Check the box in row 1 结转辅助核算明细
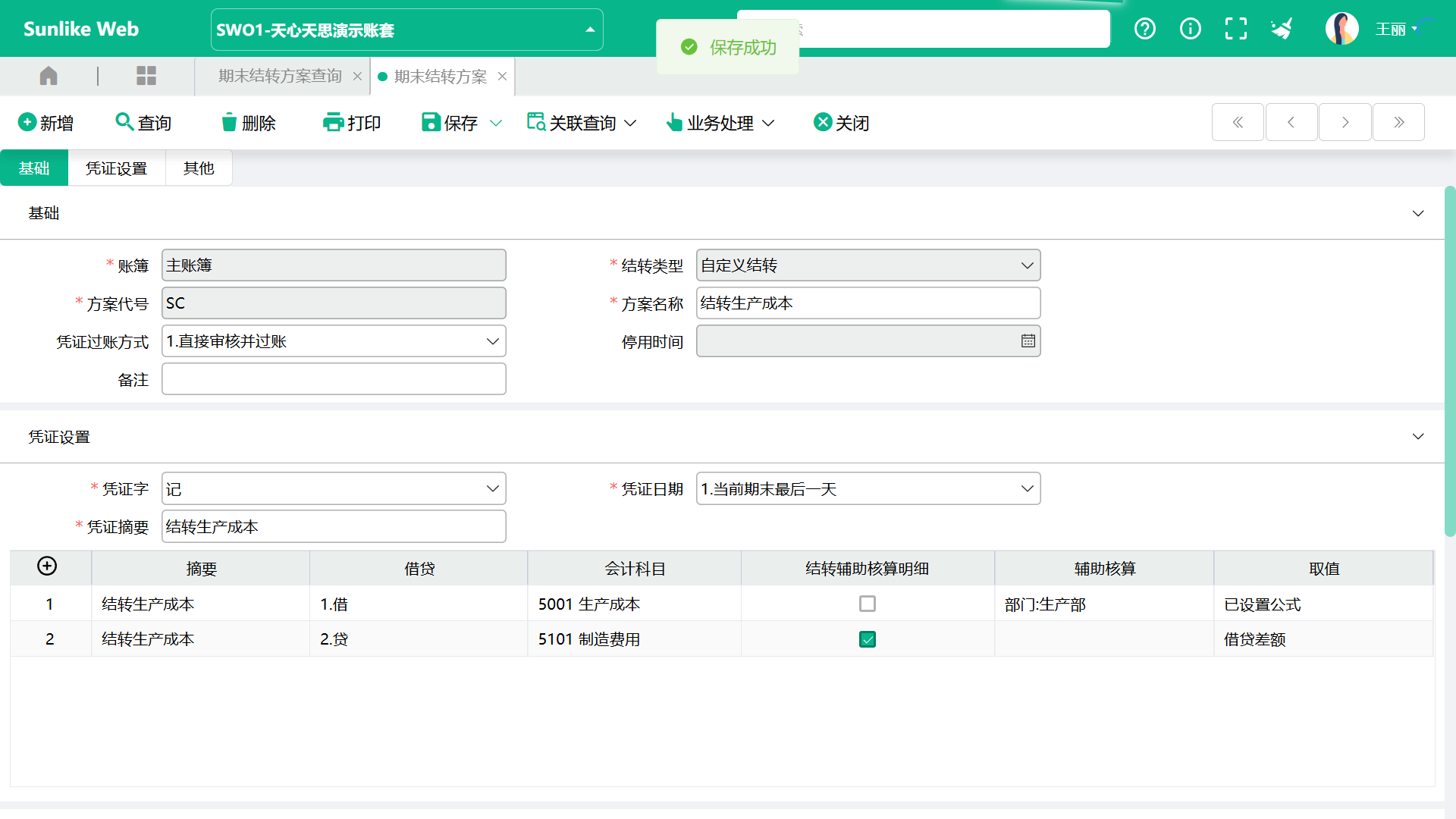 click(868, 604)
